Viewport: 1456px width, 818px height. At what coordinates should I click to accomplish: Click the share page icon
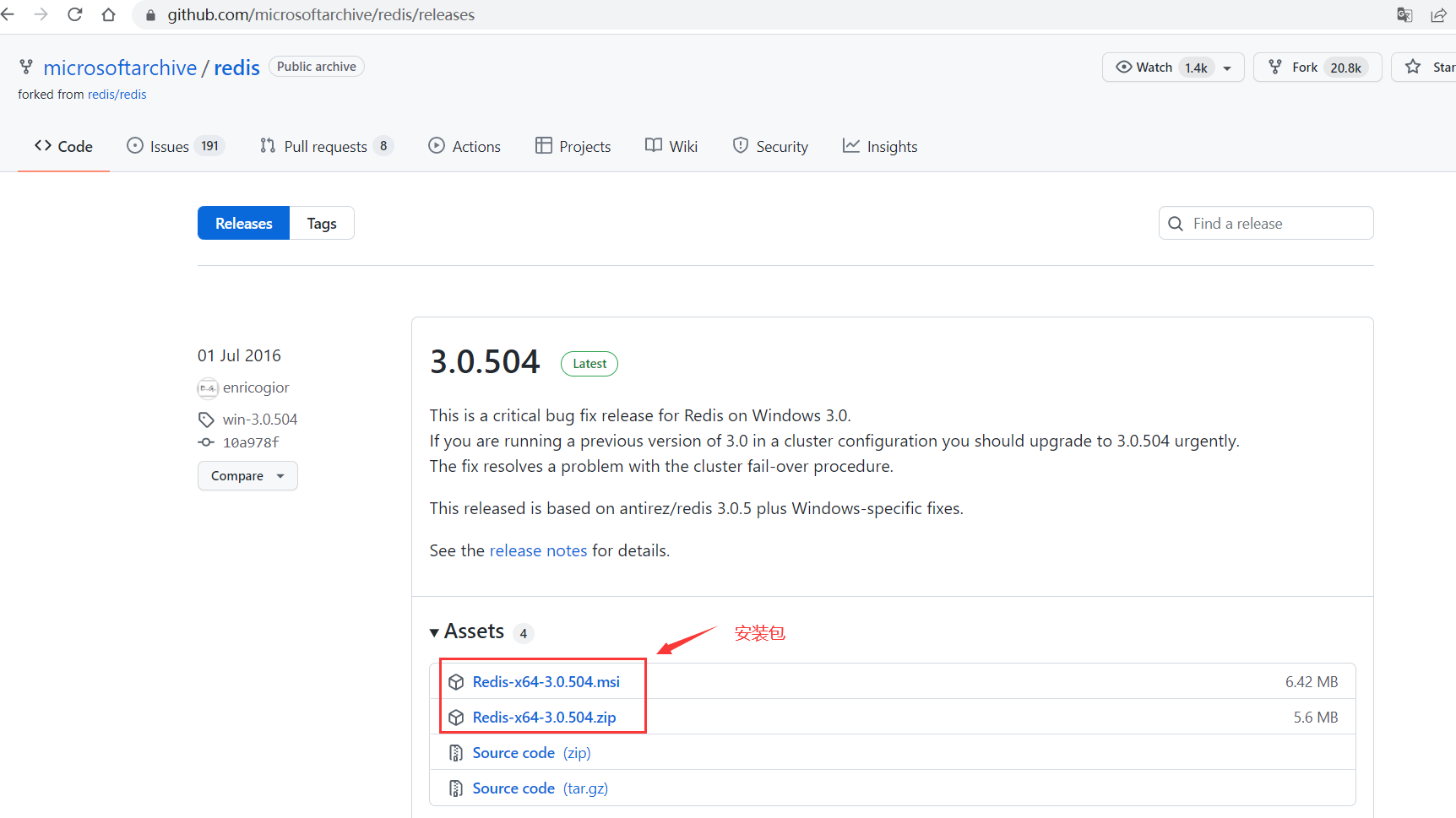tap(1438, 14)
